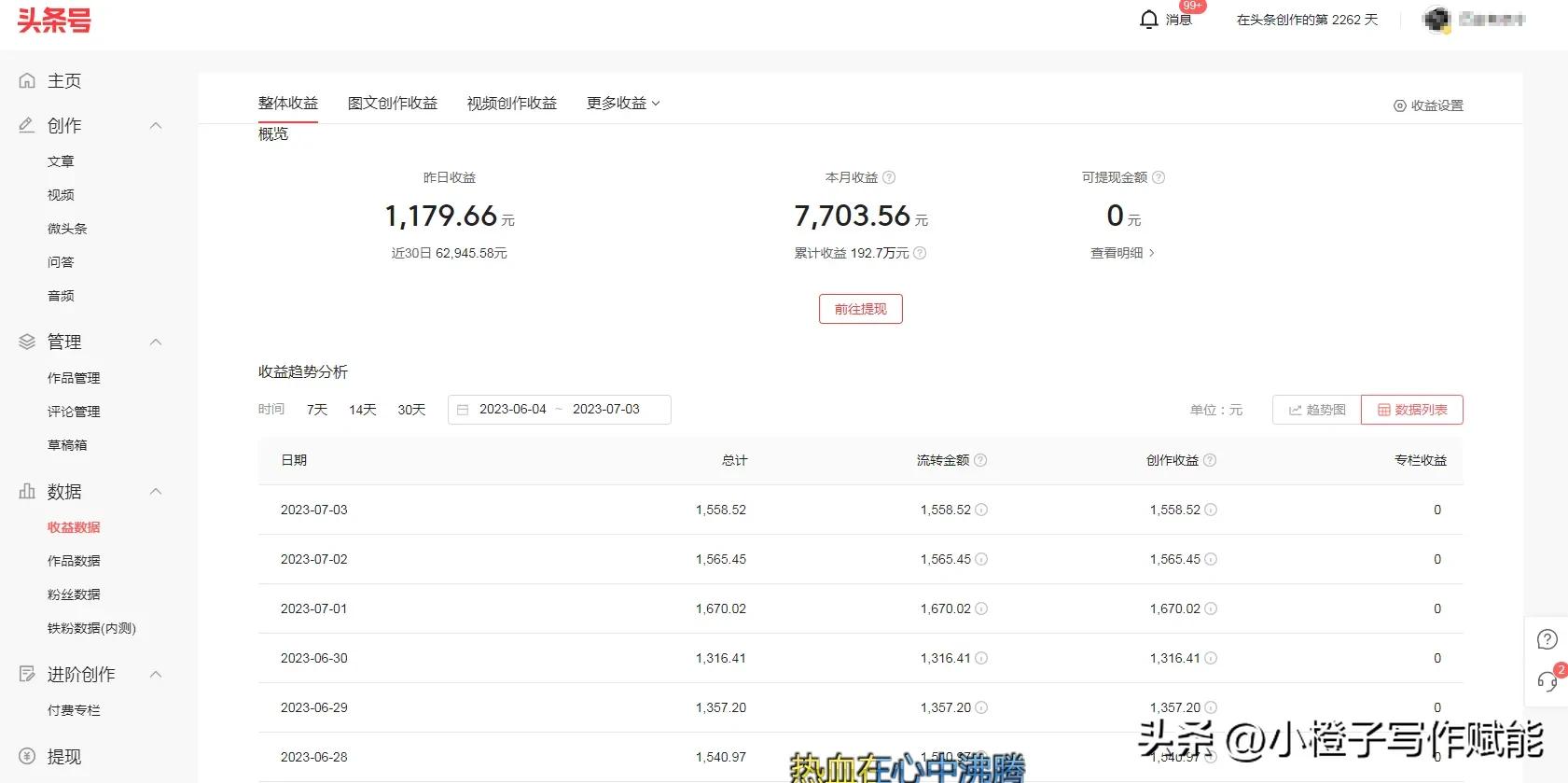This screenshot has width=1568, height=783.
Task: Click the question icon beside 流转金额 header
Action: click(980, 460)
